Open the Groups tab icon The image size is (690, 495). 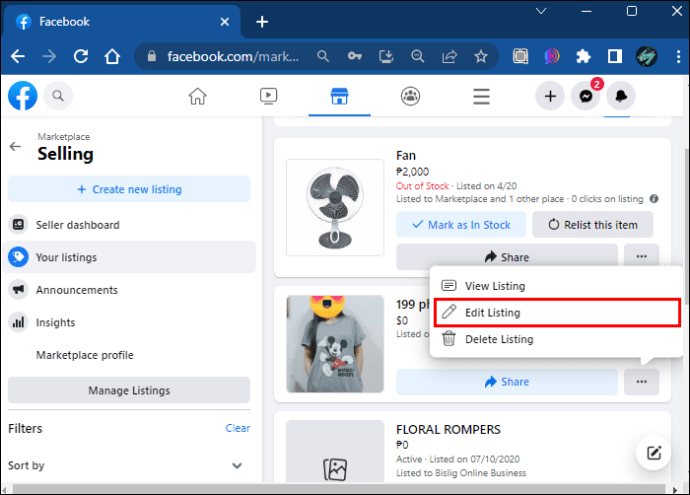(x=410, y=96)
